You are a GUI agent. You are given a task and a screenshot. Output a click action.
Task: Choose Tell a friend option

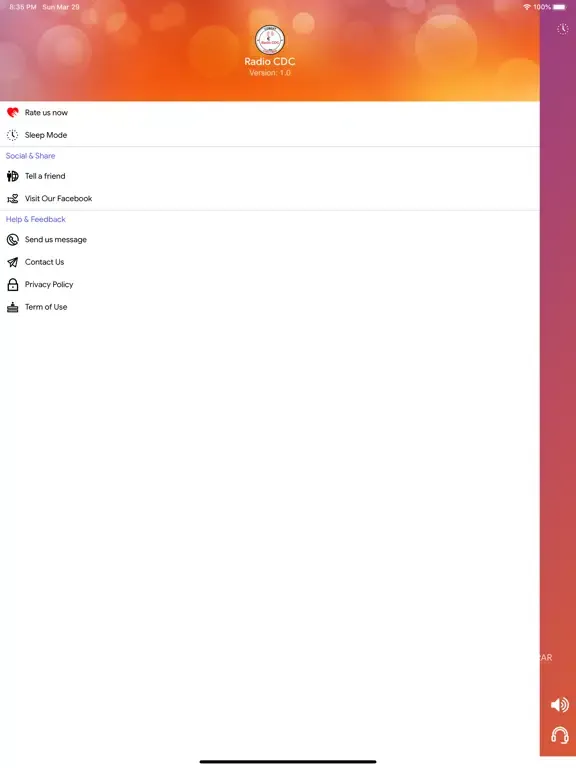(270, 176)
